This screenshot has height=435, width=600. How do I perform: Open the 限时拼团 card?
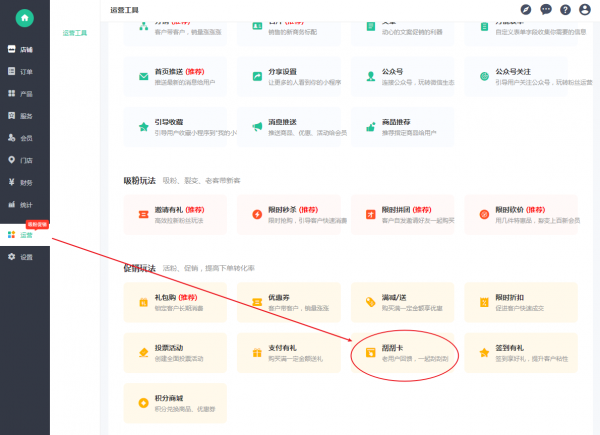coord(403,215)
